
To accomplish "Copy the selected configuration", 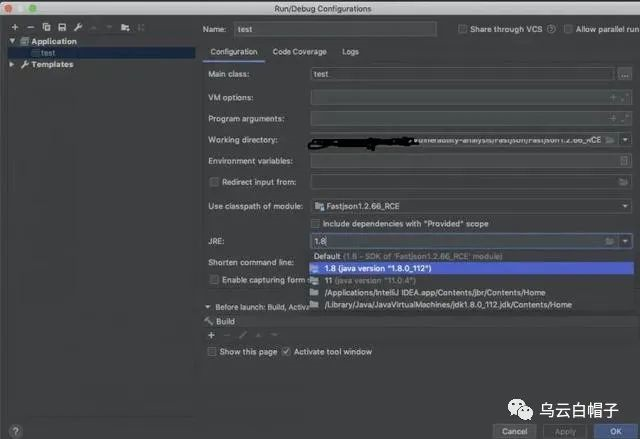I will tap(46, 27).
